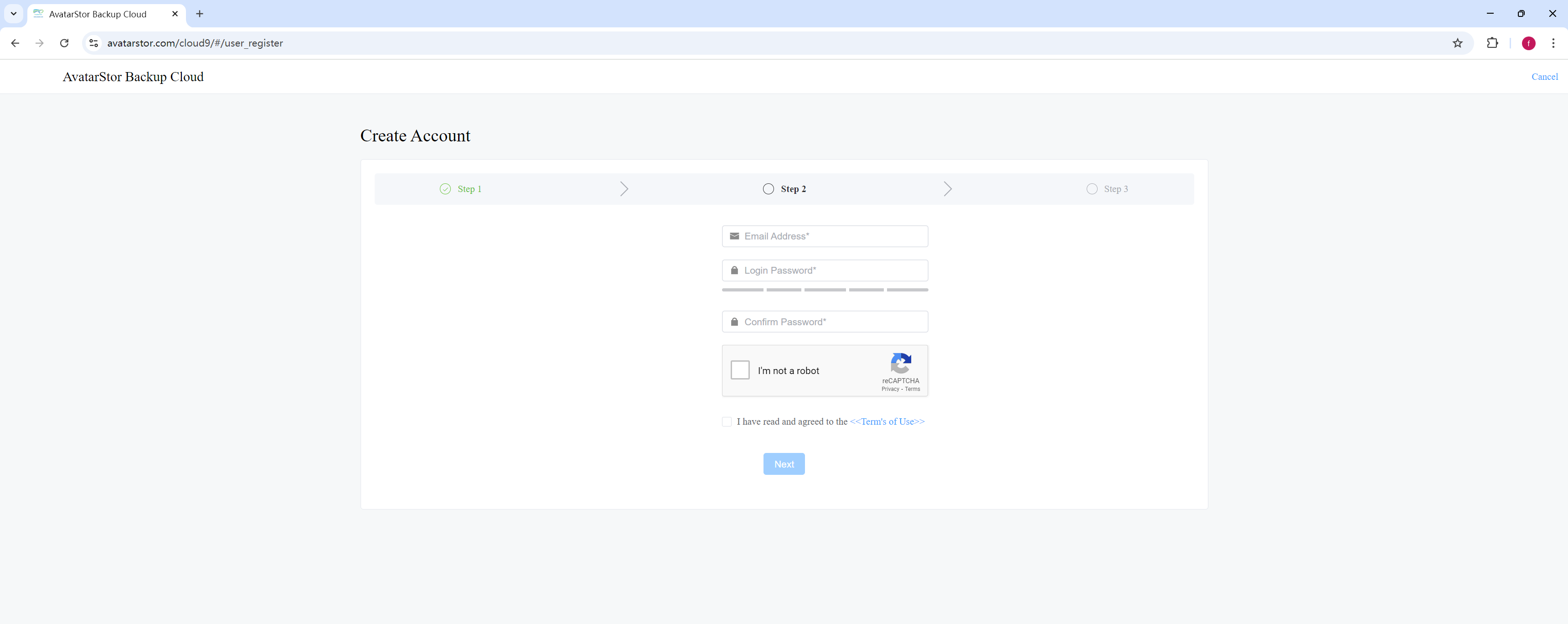Click the Next button
The height and width of the screenshot is (624, 1568).
click(784, 464)
